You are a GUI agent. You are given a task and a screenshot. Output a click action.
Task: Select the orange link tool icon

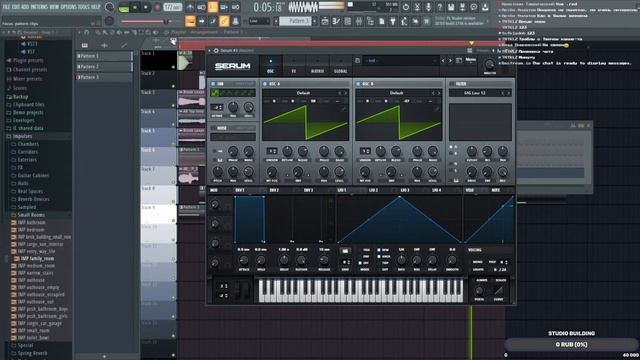[x=224, y=21]
